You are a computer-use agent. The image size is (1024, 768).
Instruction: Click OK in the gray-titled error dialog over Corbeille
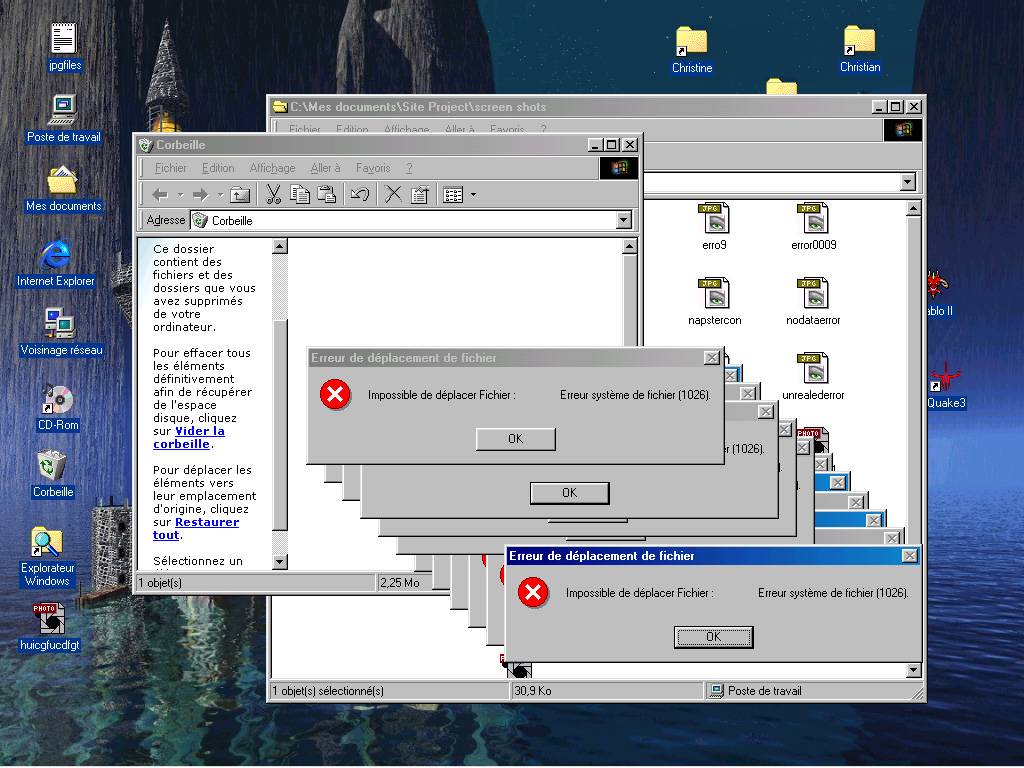[x=515, y=439]
